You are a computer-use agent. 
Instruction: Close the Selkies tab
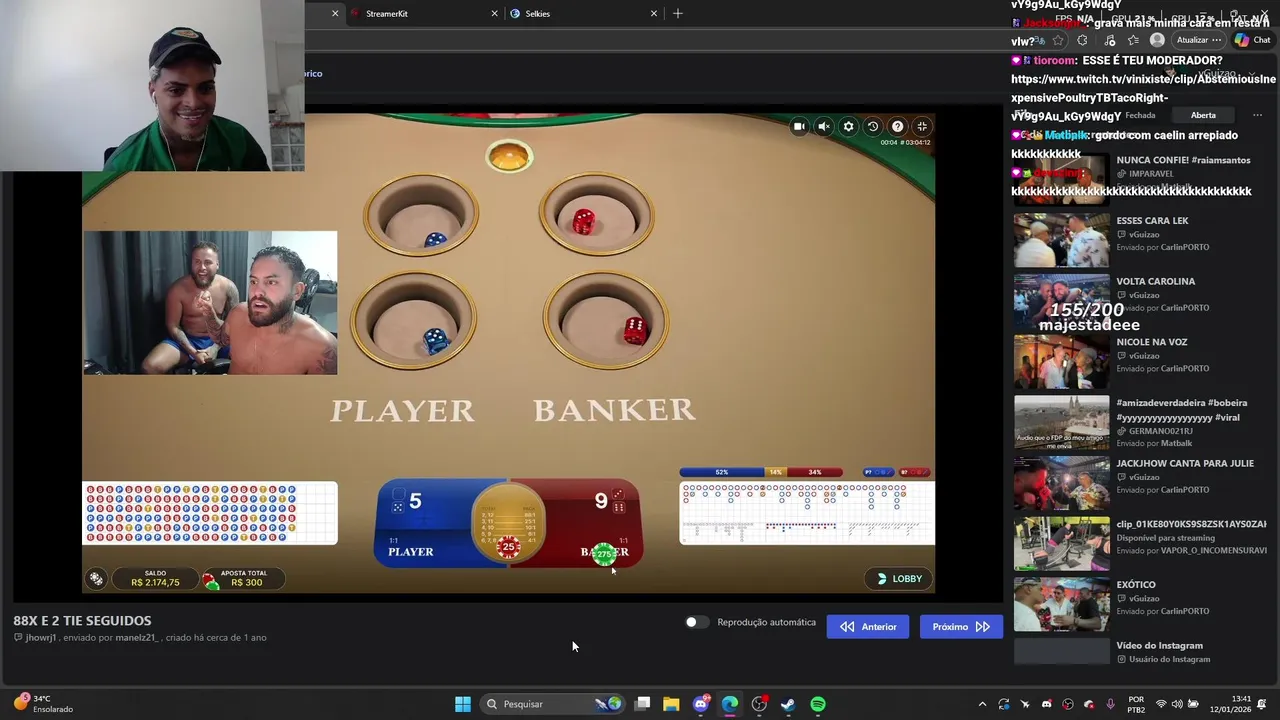[654, 14]
